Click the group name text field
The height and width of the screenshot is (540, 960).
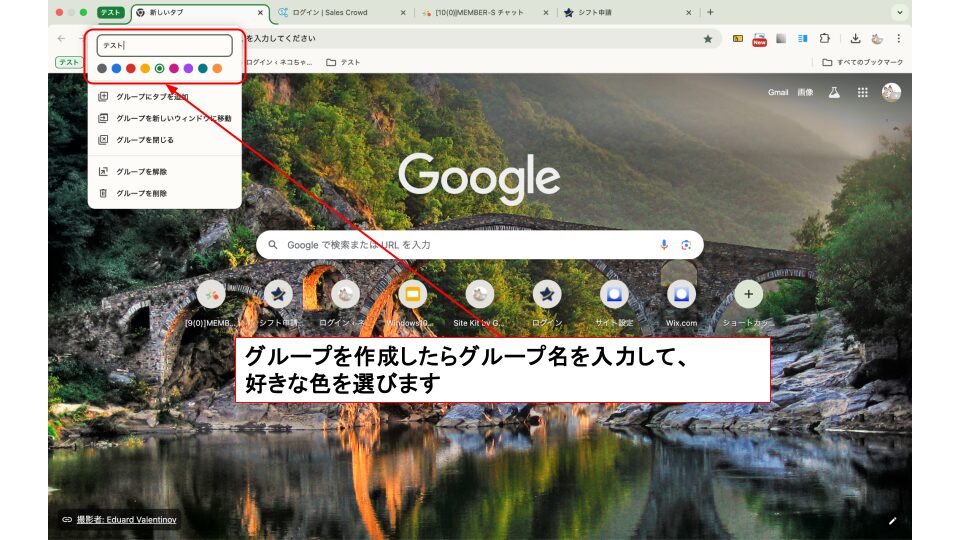click(166, 45)
